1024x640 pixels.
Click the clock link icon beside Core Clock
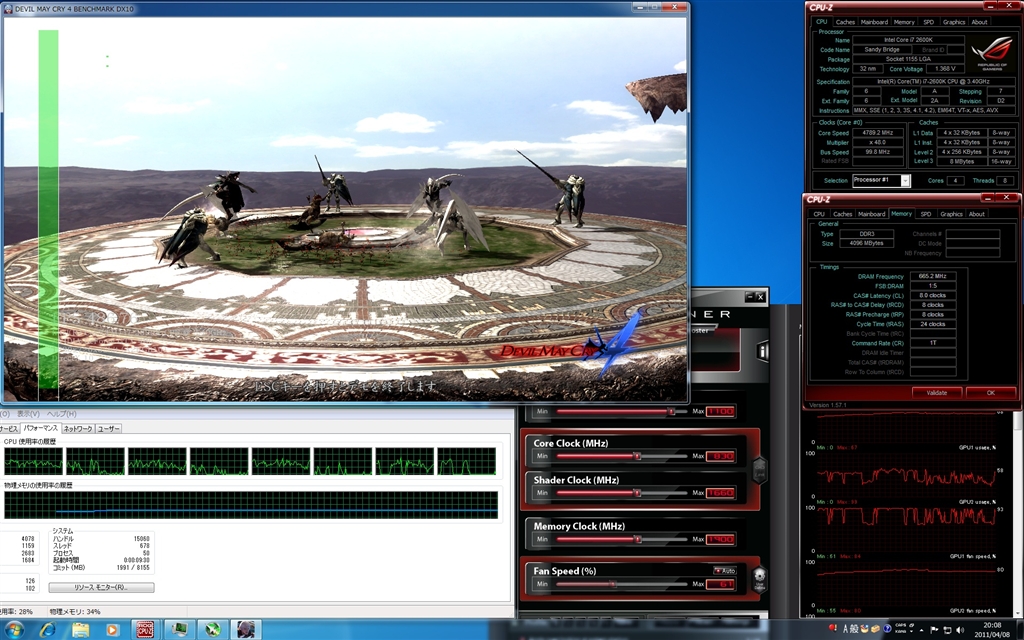pos(759,469)
